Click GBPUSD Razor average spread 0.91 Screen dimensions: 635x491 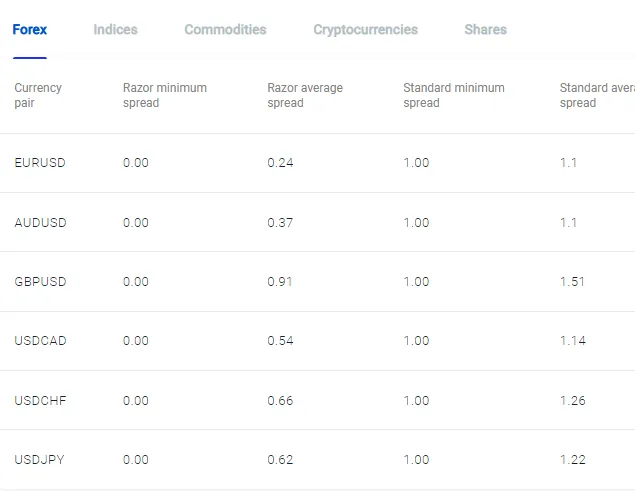tap(280, 282)
